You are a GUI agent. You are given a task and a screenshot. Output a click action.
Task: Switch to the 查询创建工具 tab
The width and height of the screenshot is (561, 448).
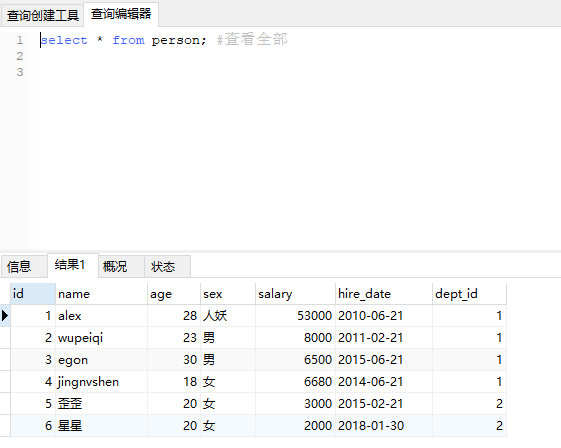[x=43, y=16]
